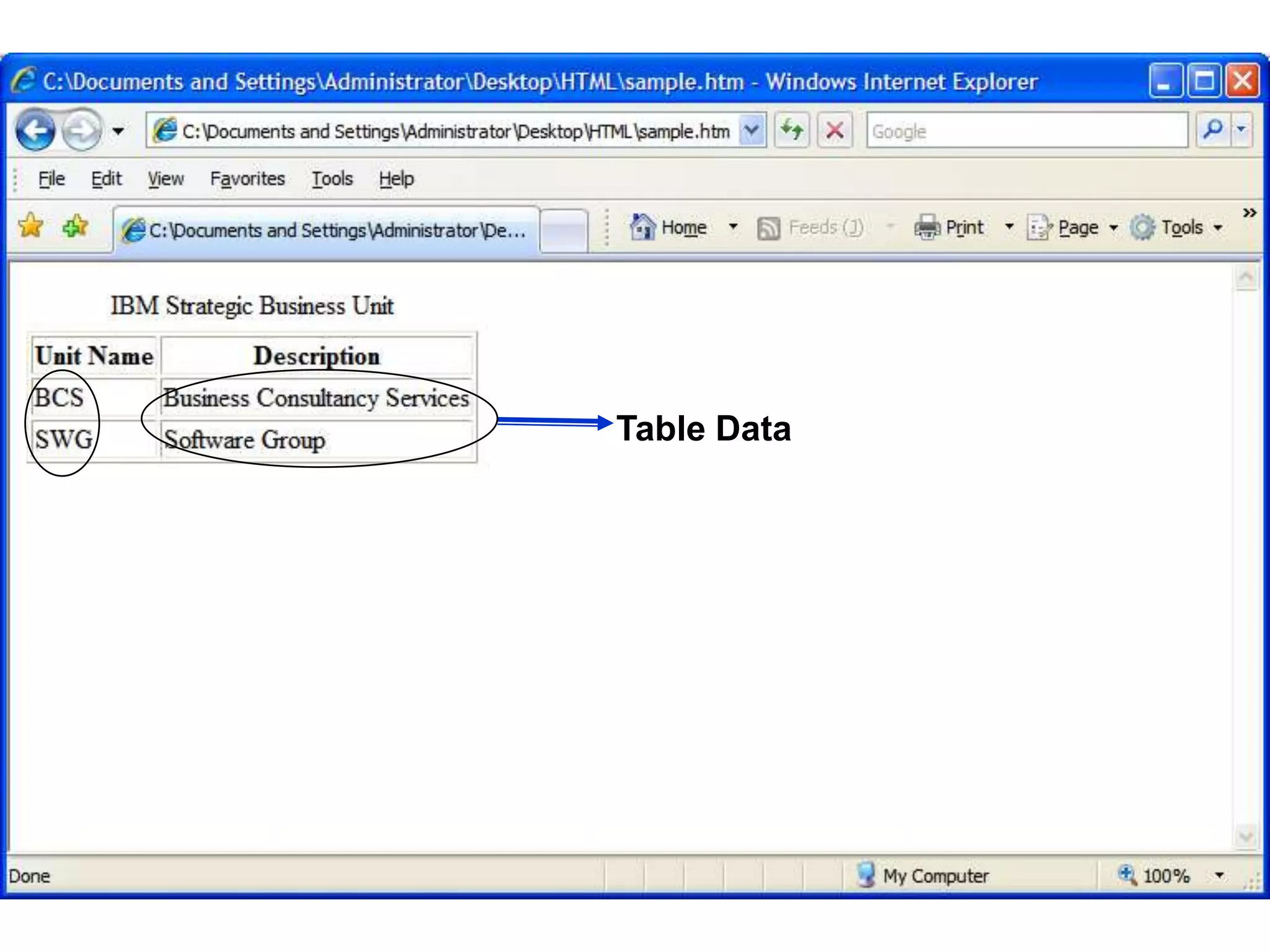Click the 'IBM Strategic Business Unit' caption
Image resolution: width=1270 pixels, height=952 pixels.
pyautogui.click(x=252, y=306)
